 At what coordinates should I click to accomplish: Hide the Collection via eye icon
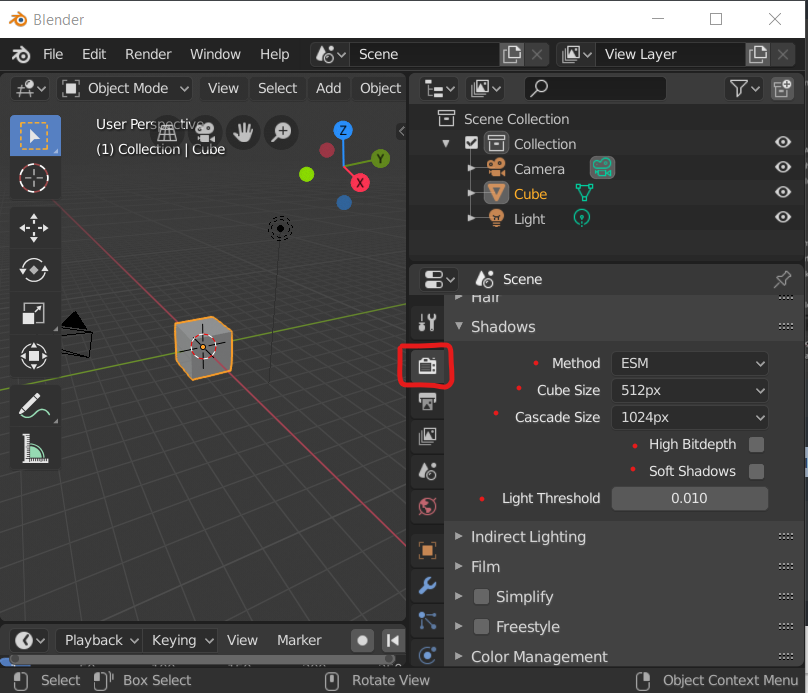[x=783, y=142]
